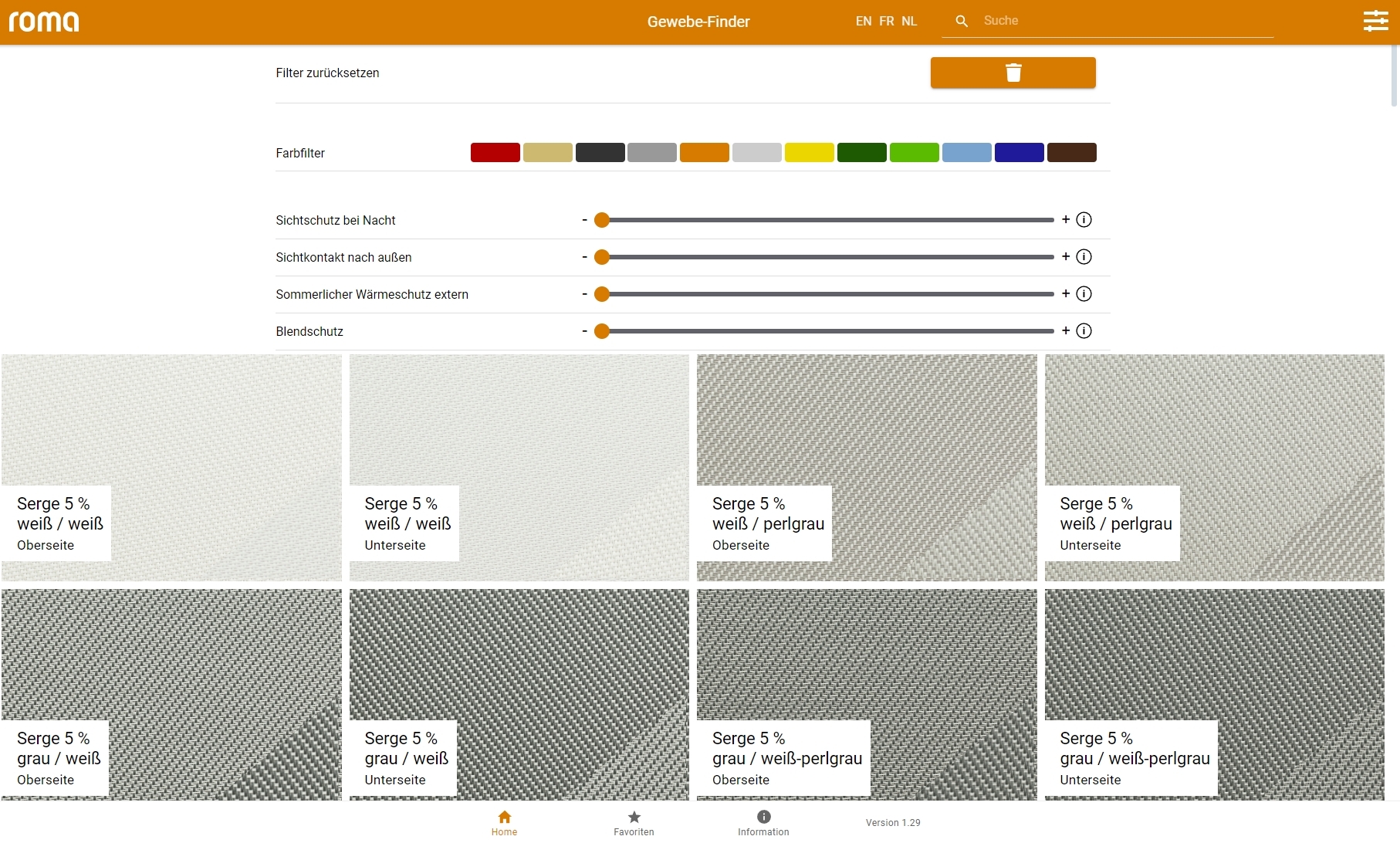Viewport: 1400px width, 843px height.
Task: Click plus for Blendschutz
Action: [x=1066, y=330]
